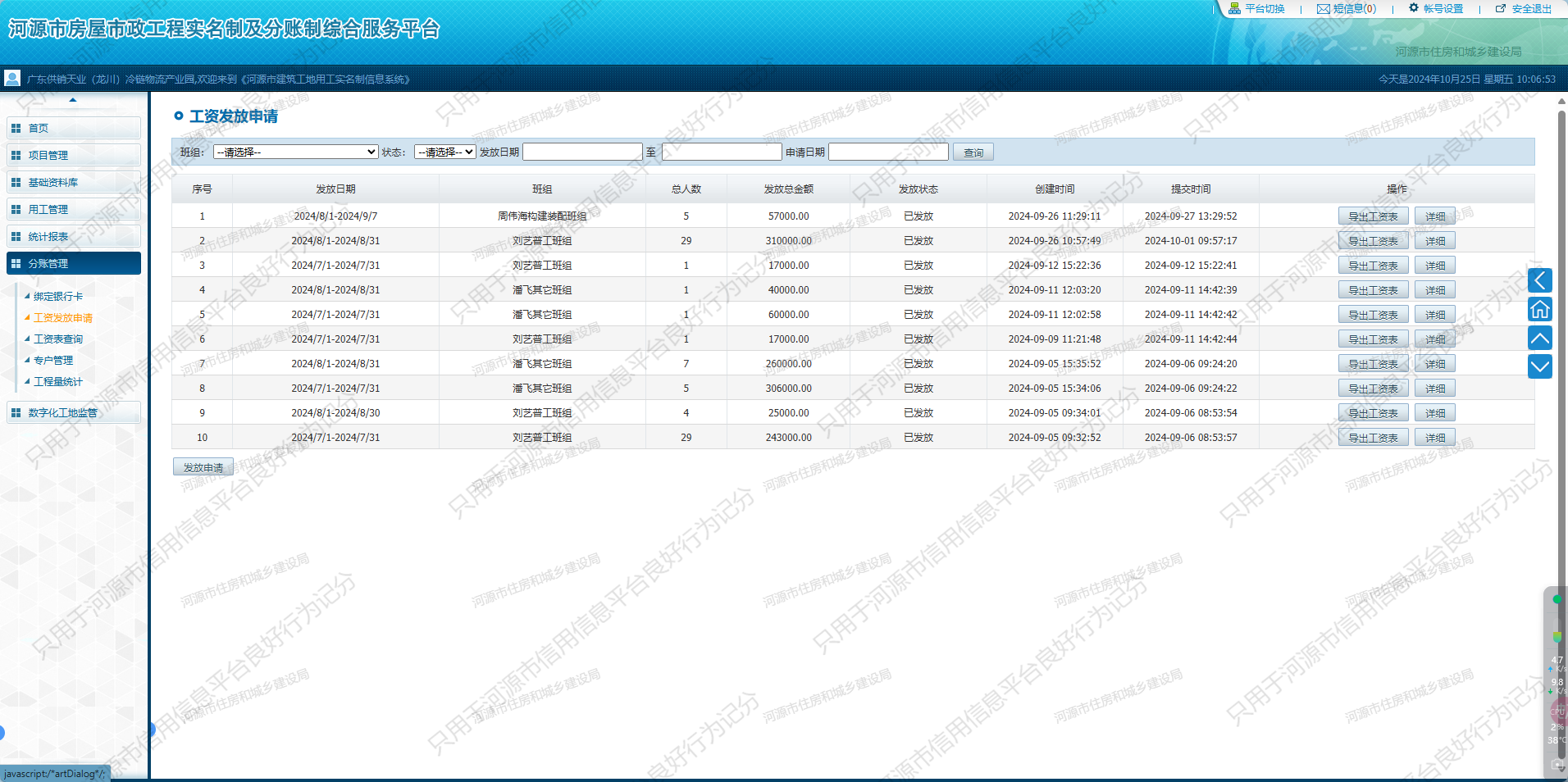Click the grid icon beside 首页
The height and width of the screenshot is (782, 1568).
16,128
